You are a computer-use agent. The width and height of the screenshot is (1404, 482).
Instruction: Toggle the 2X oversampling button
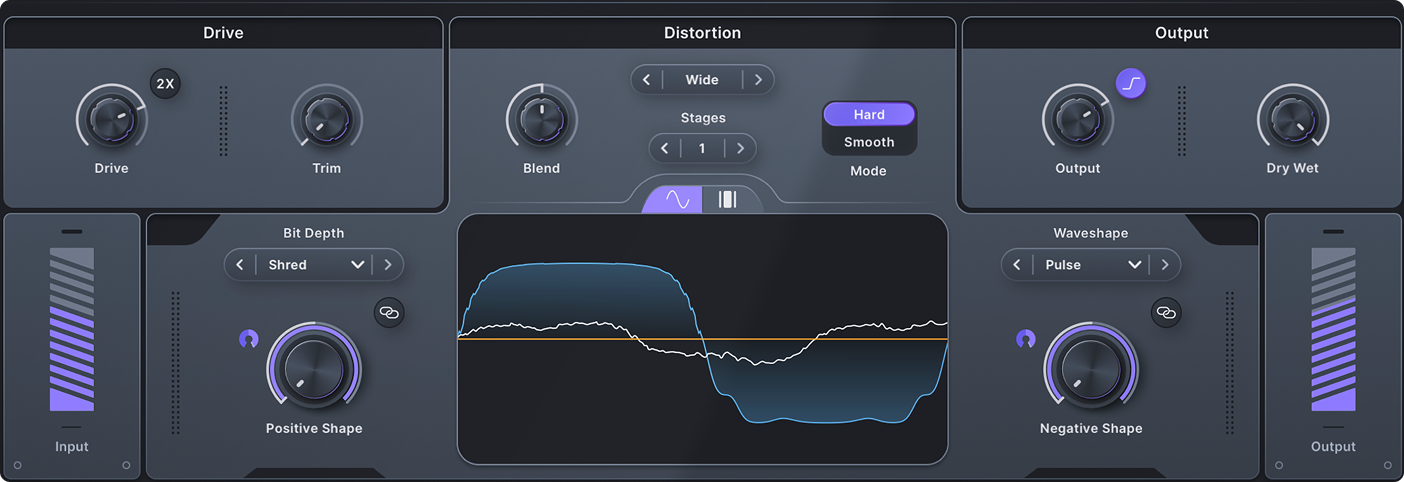(x=166, y=84)
